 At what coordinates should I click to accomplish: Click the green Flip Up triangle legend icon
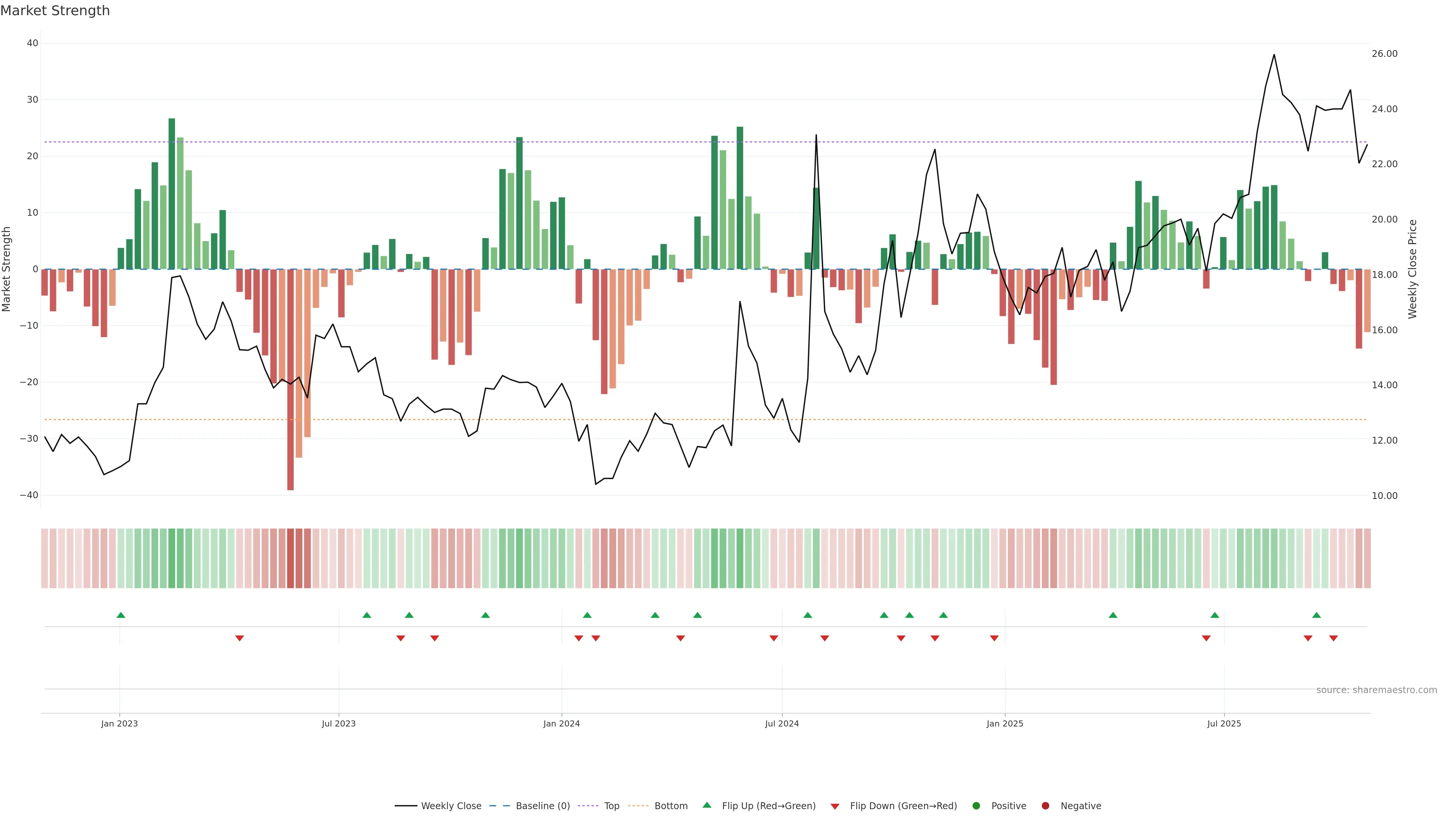click(x=706, y=805)
